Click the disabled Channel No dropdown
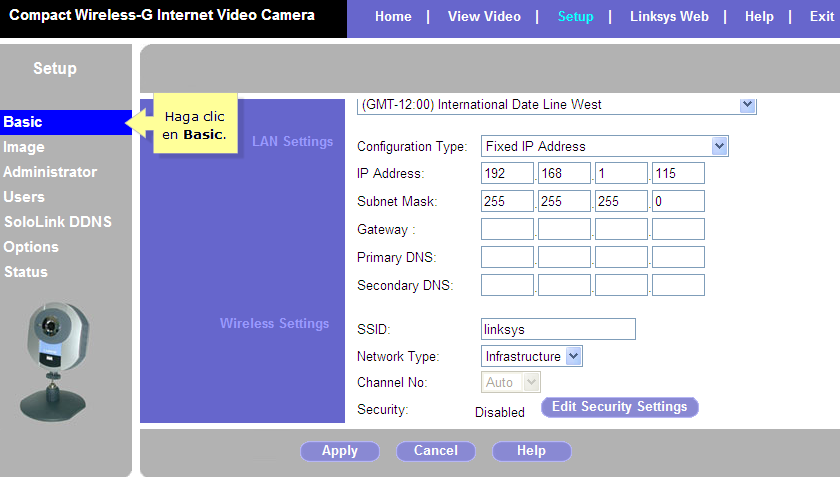Viewport: 840px width, 477px height. point(511,382)
